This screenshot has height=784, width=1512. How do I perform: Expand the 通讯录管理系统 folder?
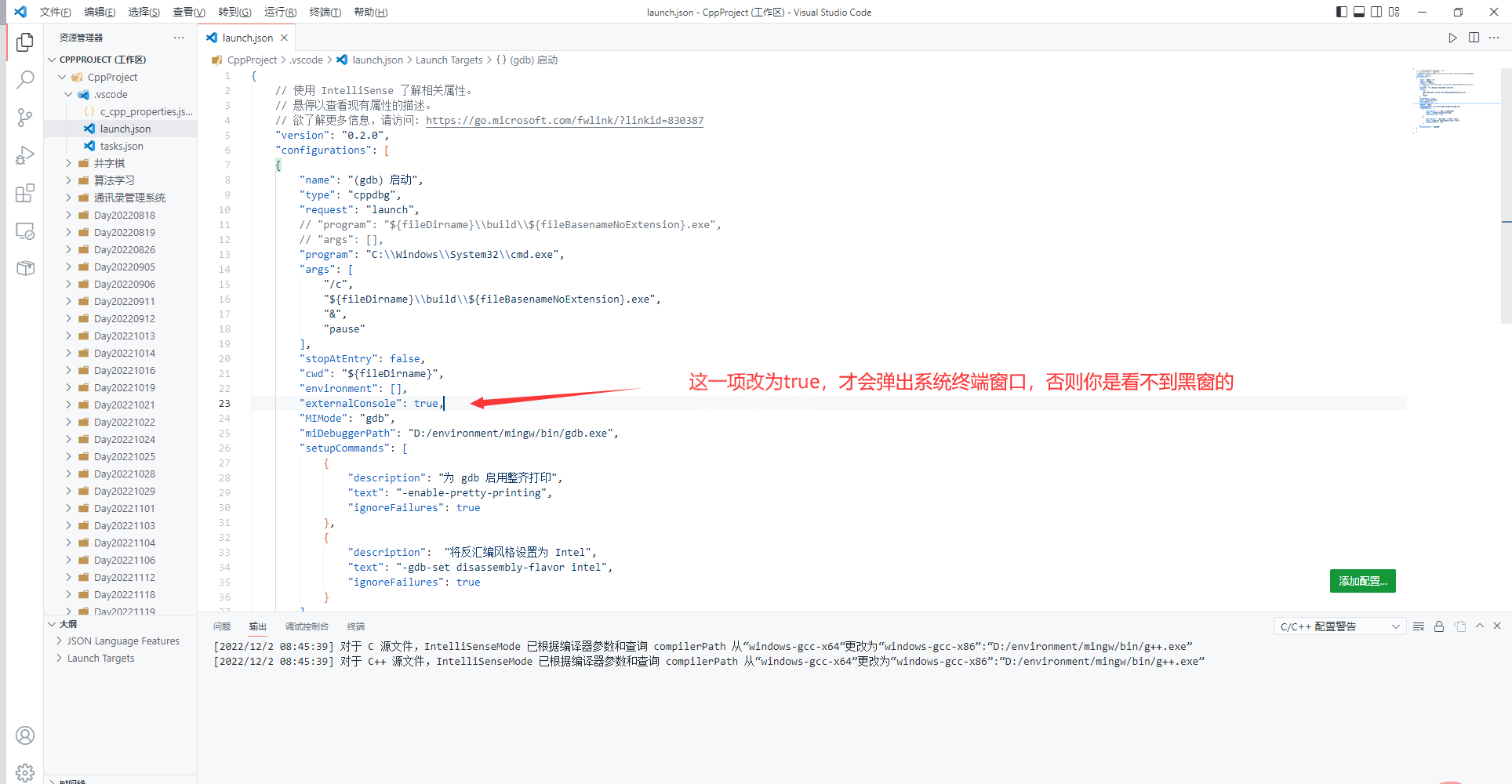[121, 198]
